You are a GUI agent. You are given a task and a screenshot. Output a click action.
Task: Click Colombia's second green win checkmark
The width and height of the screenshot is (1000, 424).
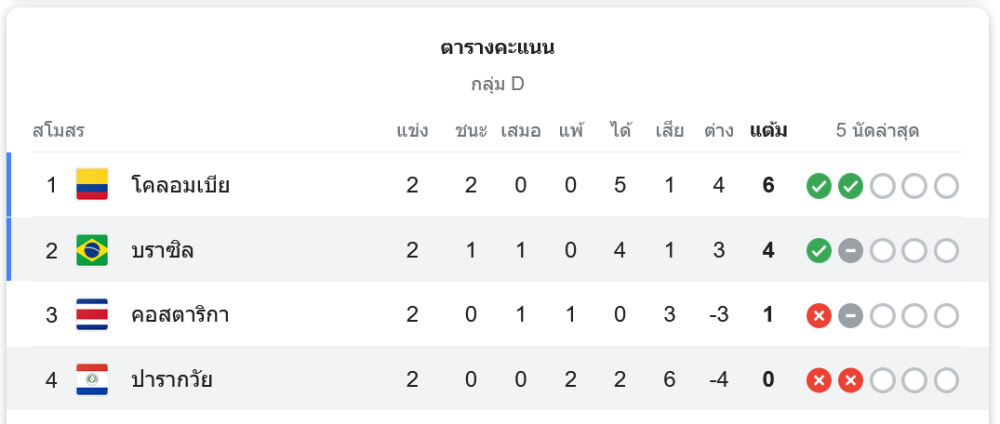(851, 186)
